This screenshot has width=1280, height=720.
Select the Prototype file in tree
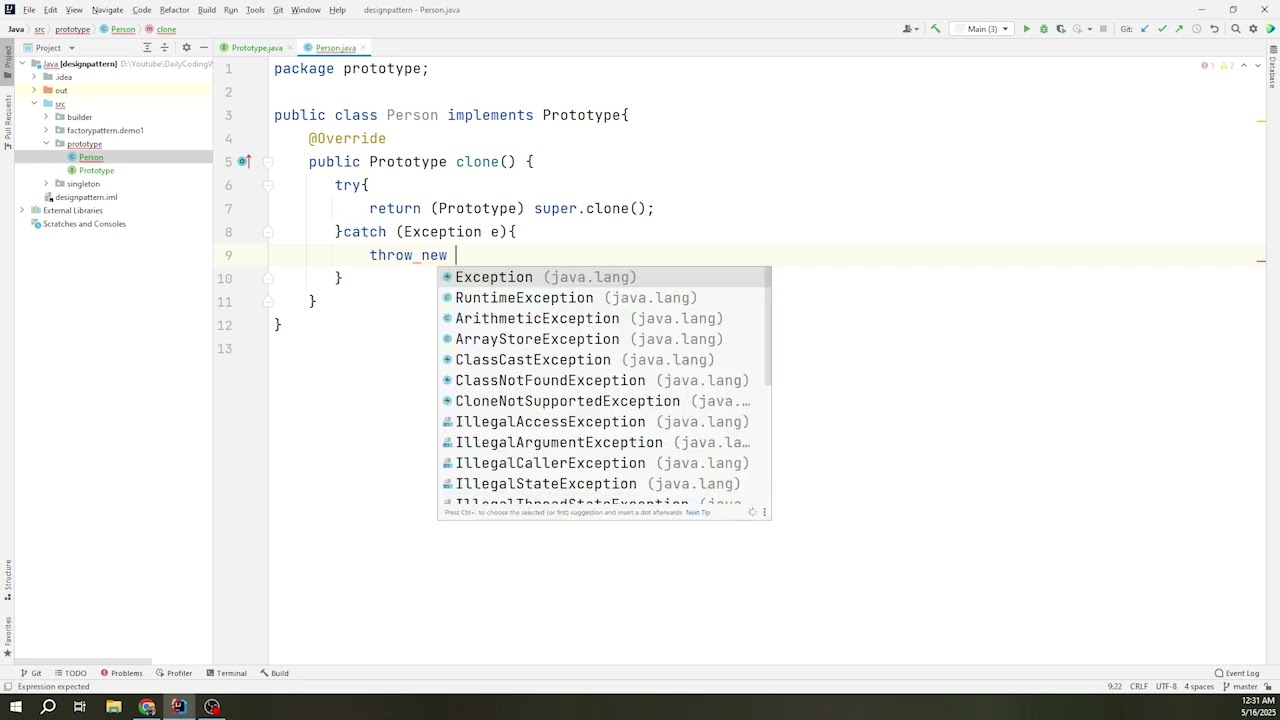(x=96, y=171)
